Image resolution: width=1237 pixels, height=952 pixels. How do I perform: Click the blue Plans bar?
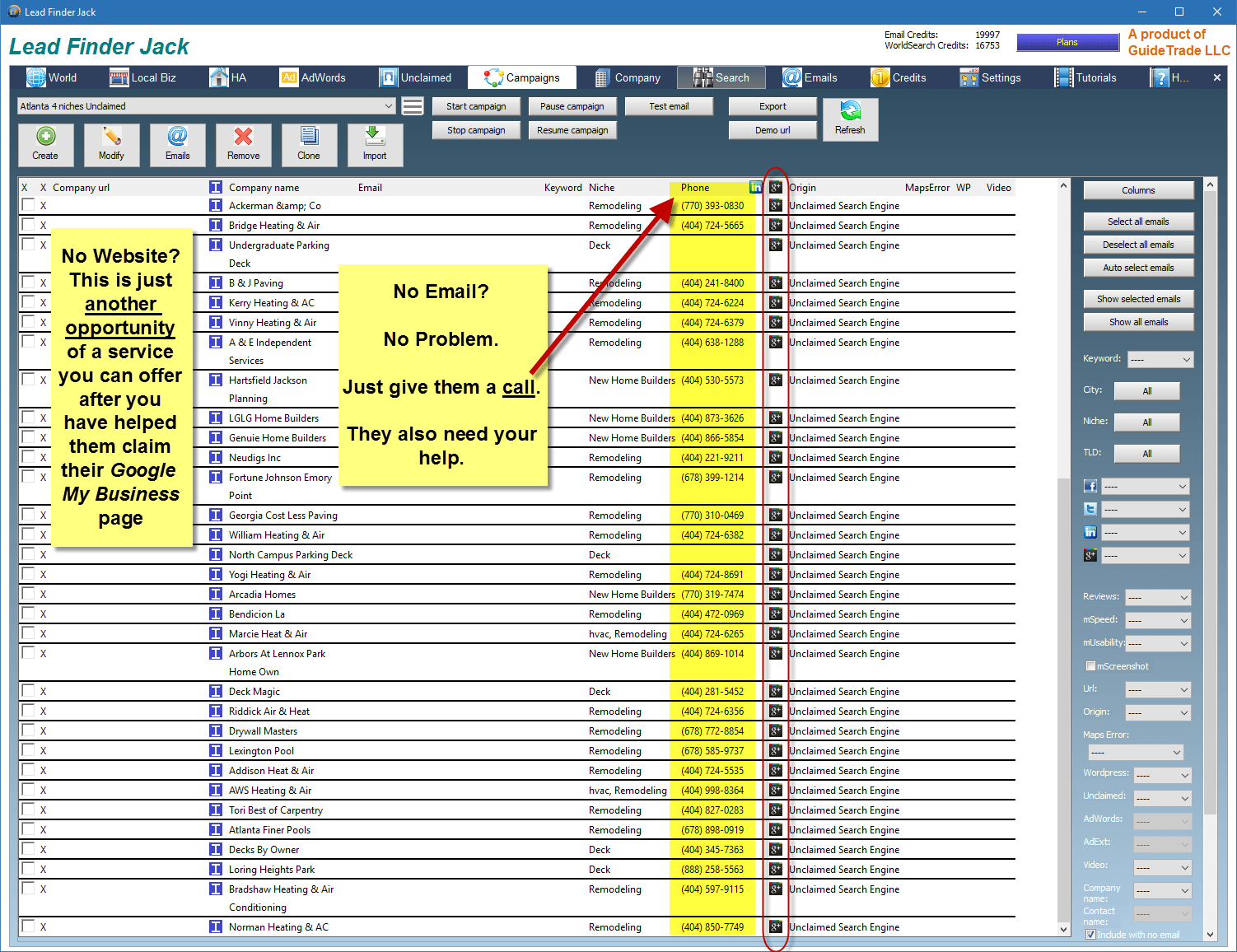pos(1067,42)
